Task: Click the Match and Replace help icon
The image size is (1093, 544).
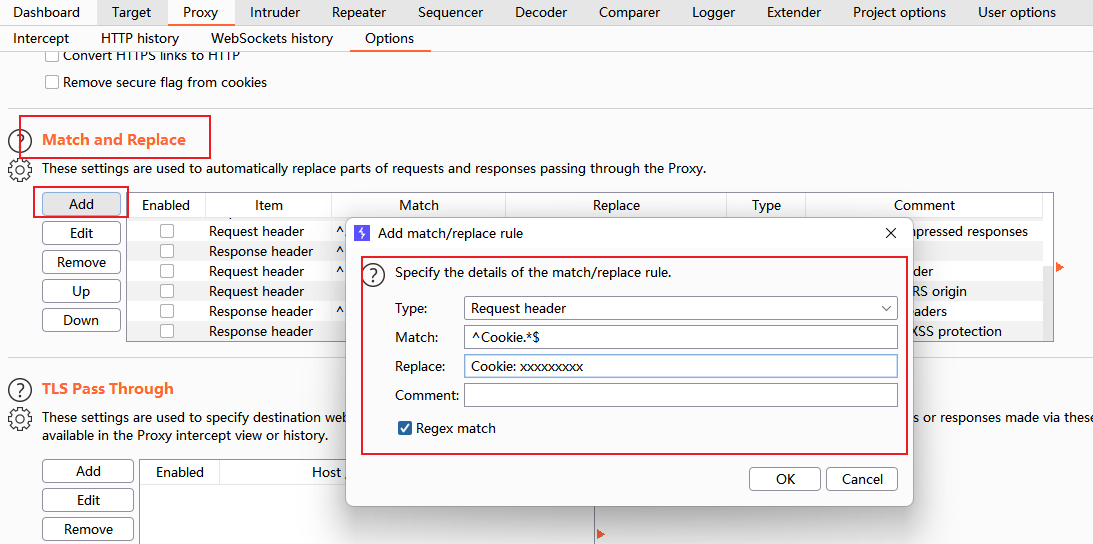Action: coord(20,142)
